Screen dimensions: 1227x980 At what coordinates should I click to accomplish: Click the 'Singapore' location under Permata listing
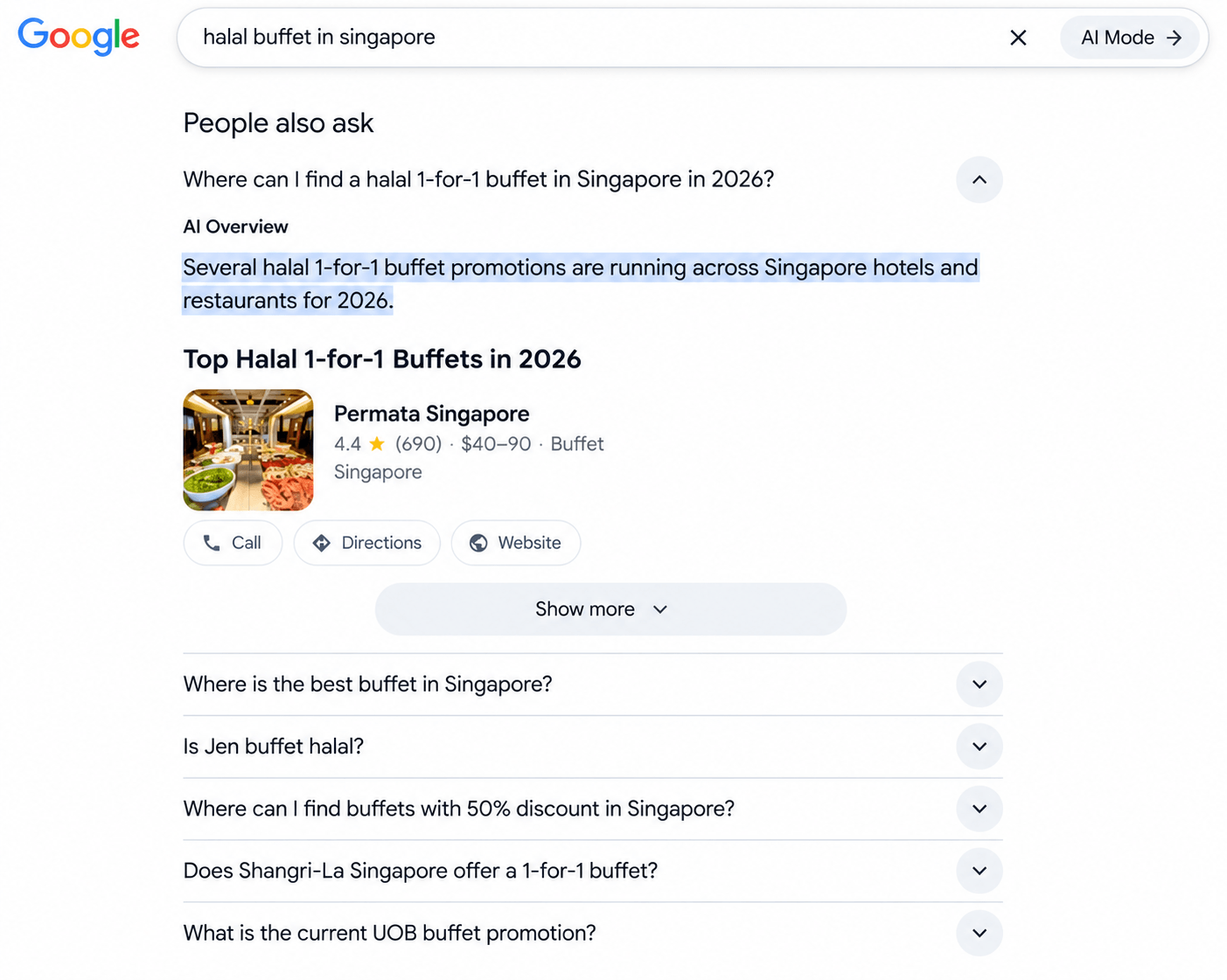coord(378,472)
